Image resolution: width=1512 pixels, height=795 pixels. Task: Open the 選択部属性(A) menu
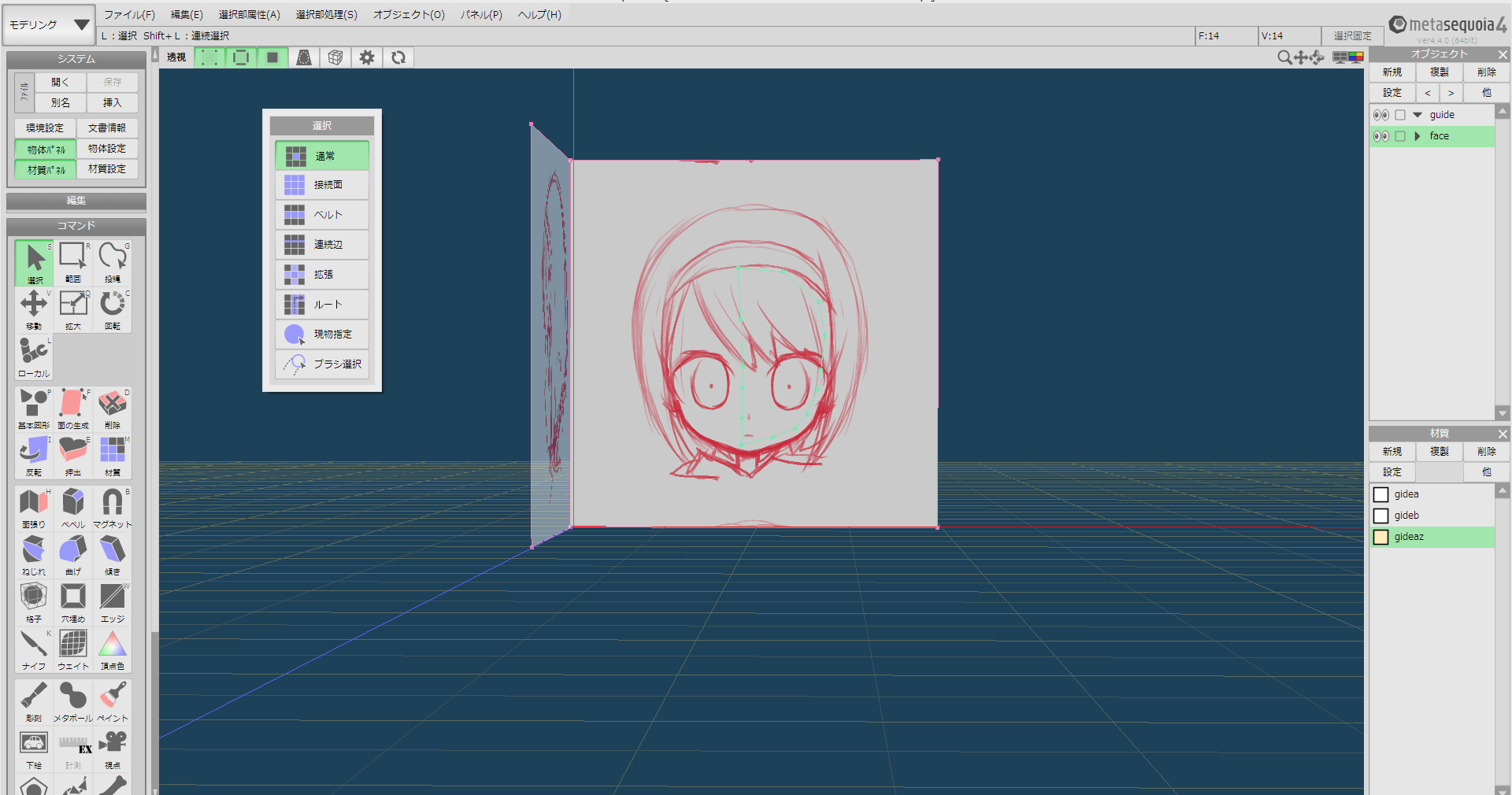click(249, 15)
